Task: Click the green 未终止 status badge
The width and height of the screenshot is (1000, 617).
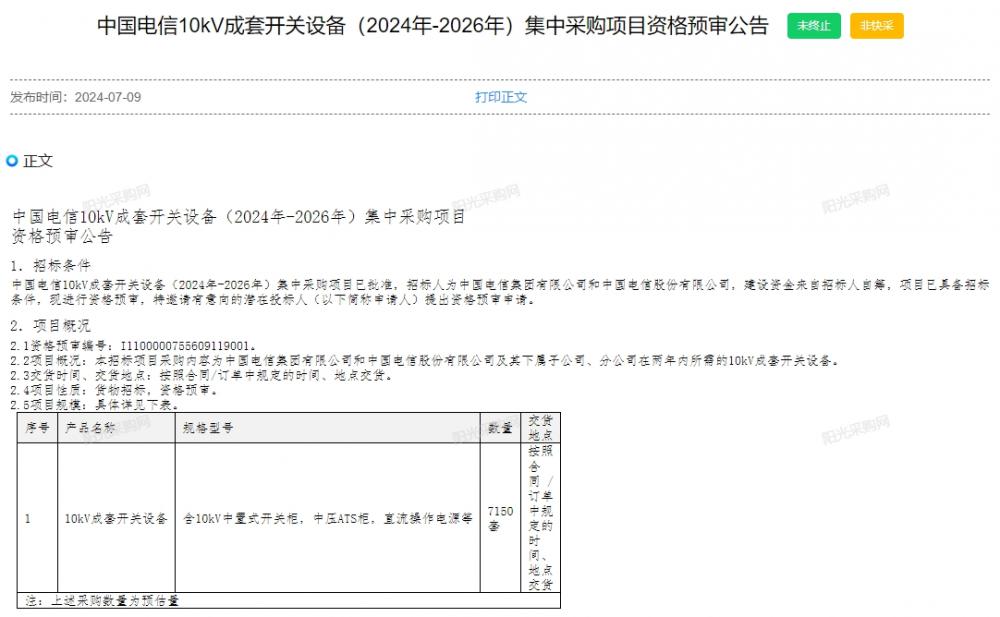Action: click(813, 27)
